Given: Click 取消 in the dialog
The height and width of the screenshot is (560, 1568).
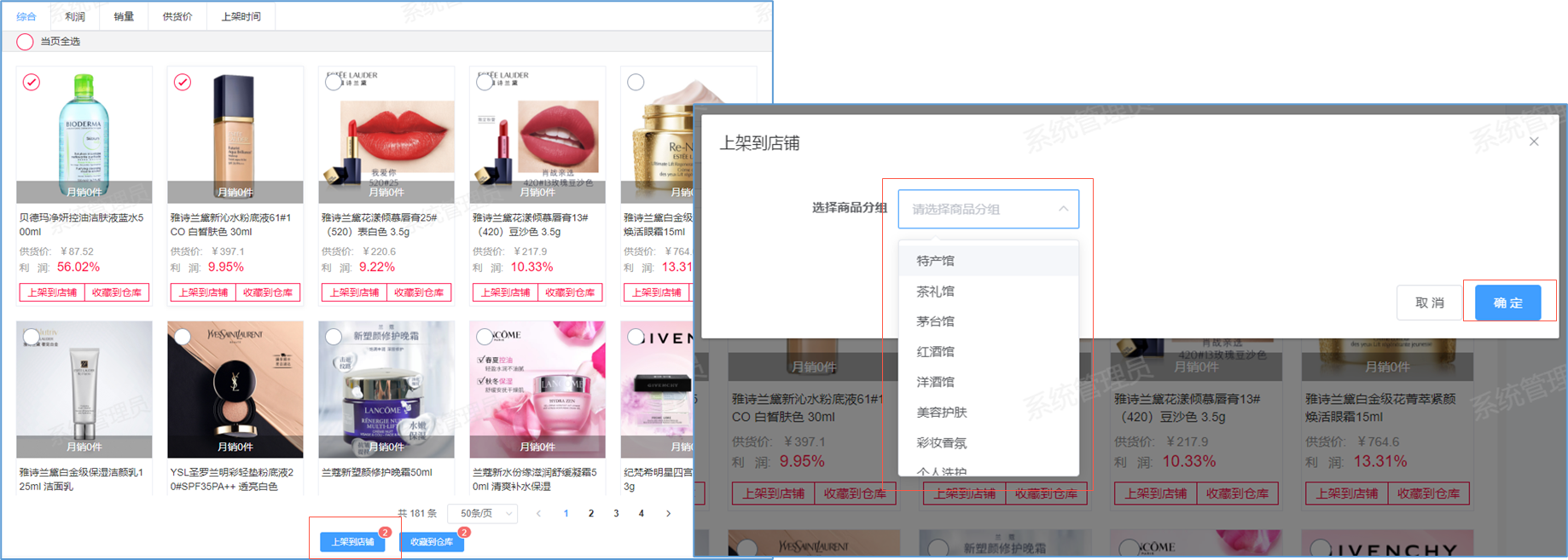Looking at the screenshot, I should [x=1430, y=303].
